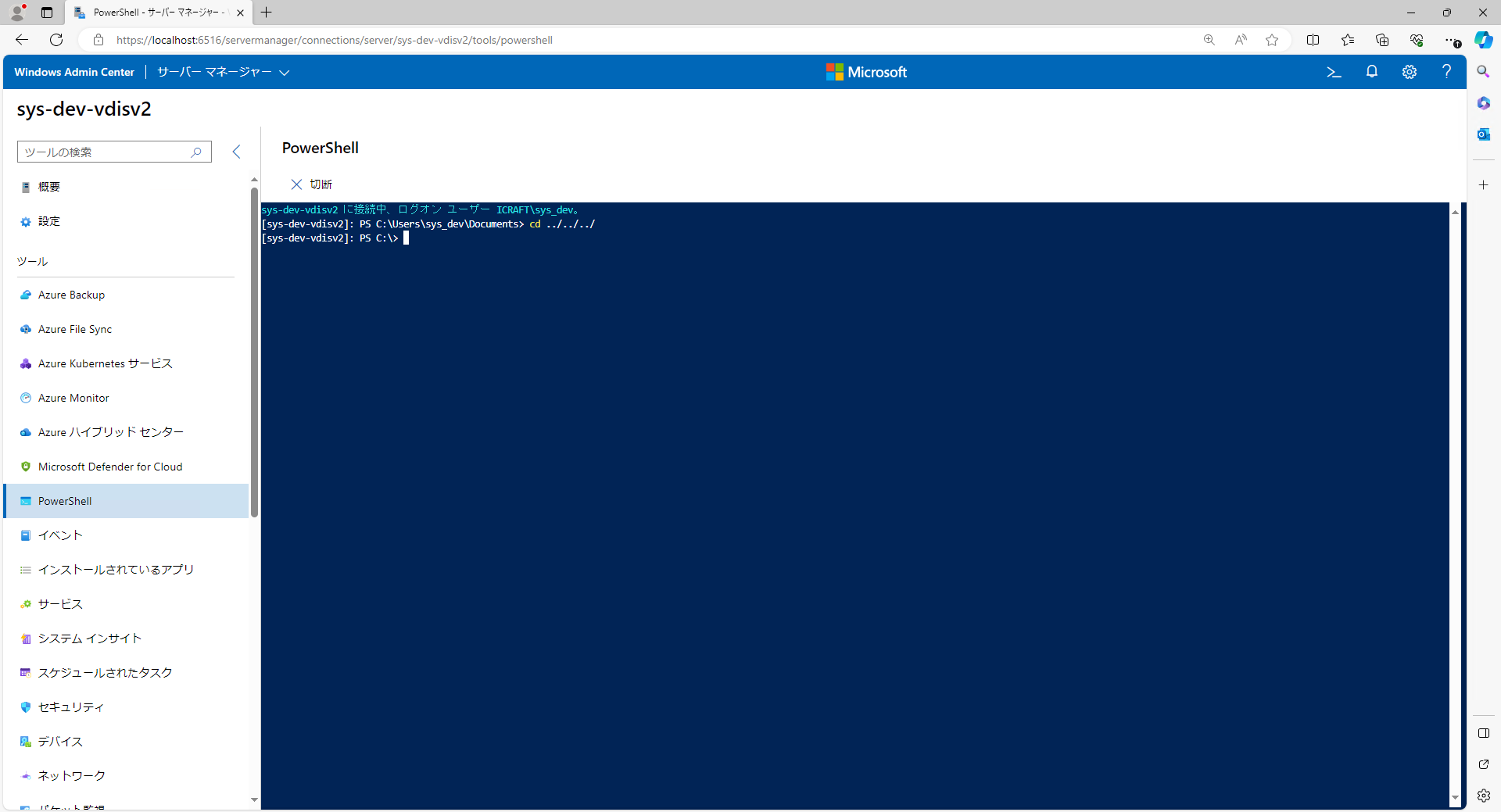Click the Microsoft logo
The width and height of the screenshot is (1501, 812).
tap(866, 72)
